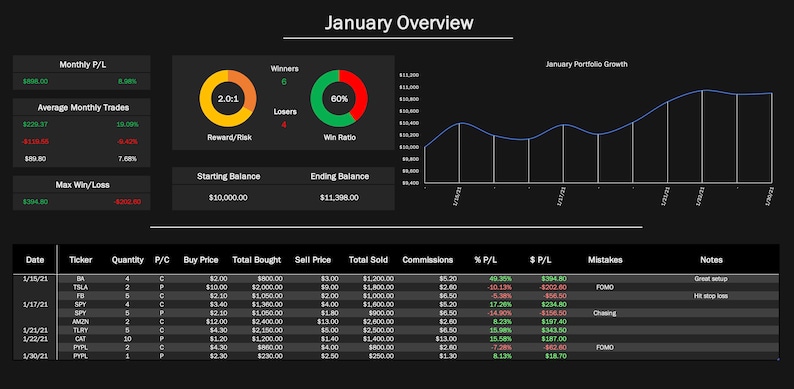Select the $1.30 commissions cell
The width and height of the screenshot is (794, 389).
pyautogui.click(x=449, y=356)
